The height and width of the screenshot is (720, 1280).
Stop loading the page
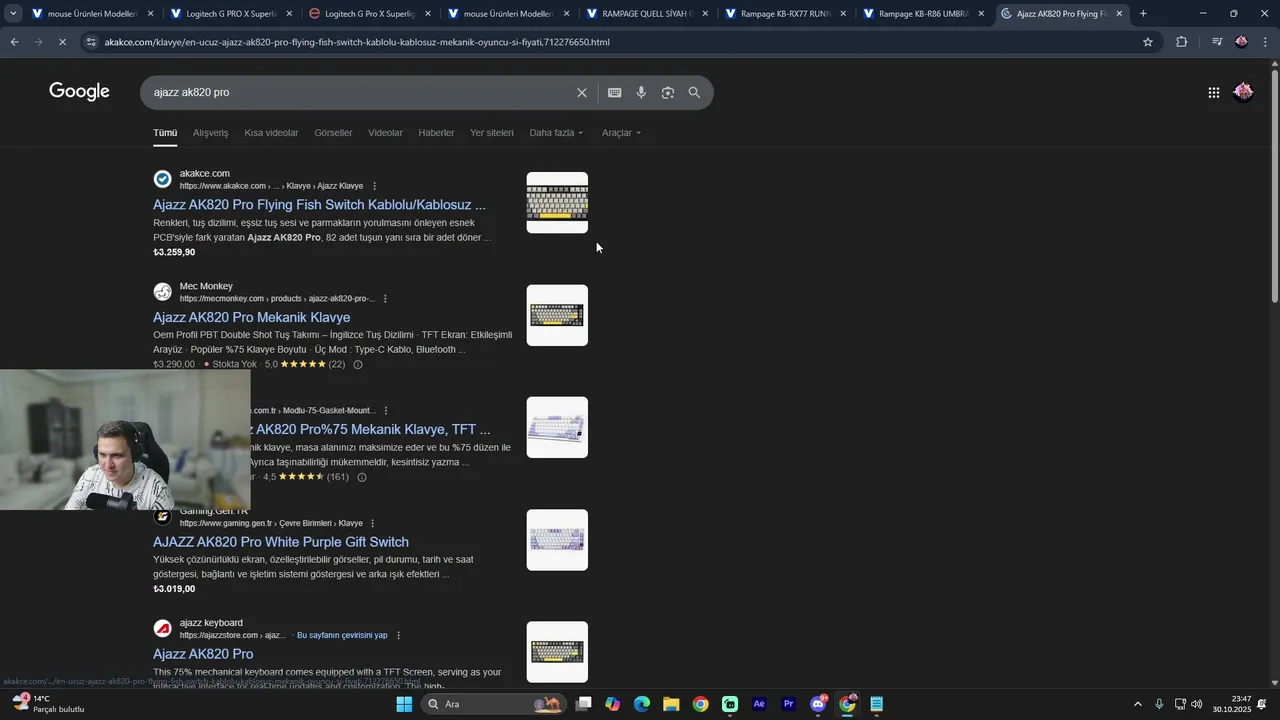62,42
